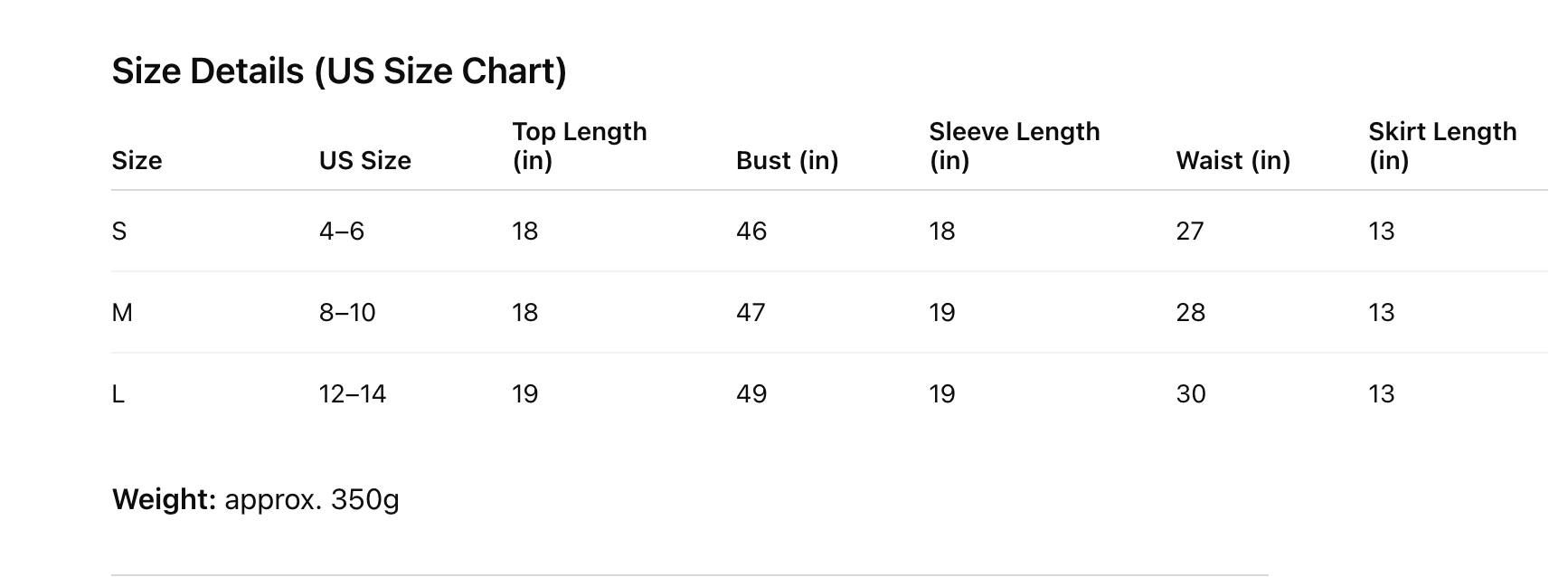Viewport: 1568px width, 577px height.
Task: Select bust value 47 for size M
Action: (751, 313)
